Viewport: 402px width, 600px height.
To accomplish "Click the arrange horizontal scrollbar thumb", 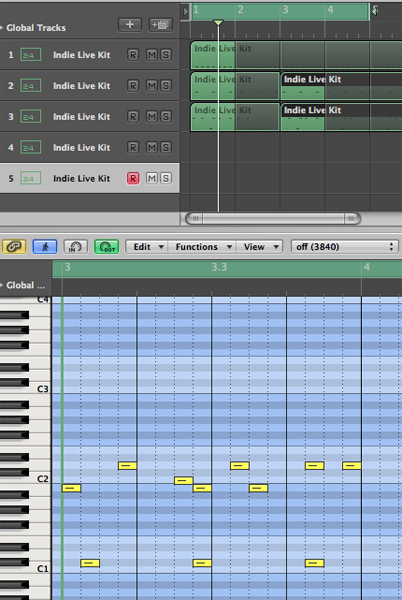I will 273,218.
